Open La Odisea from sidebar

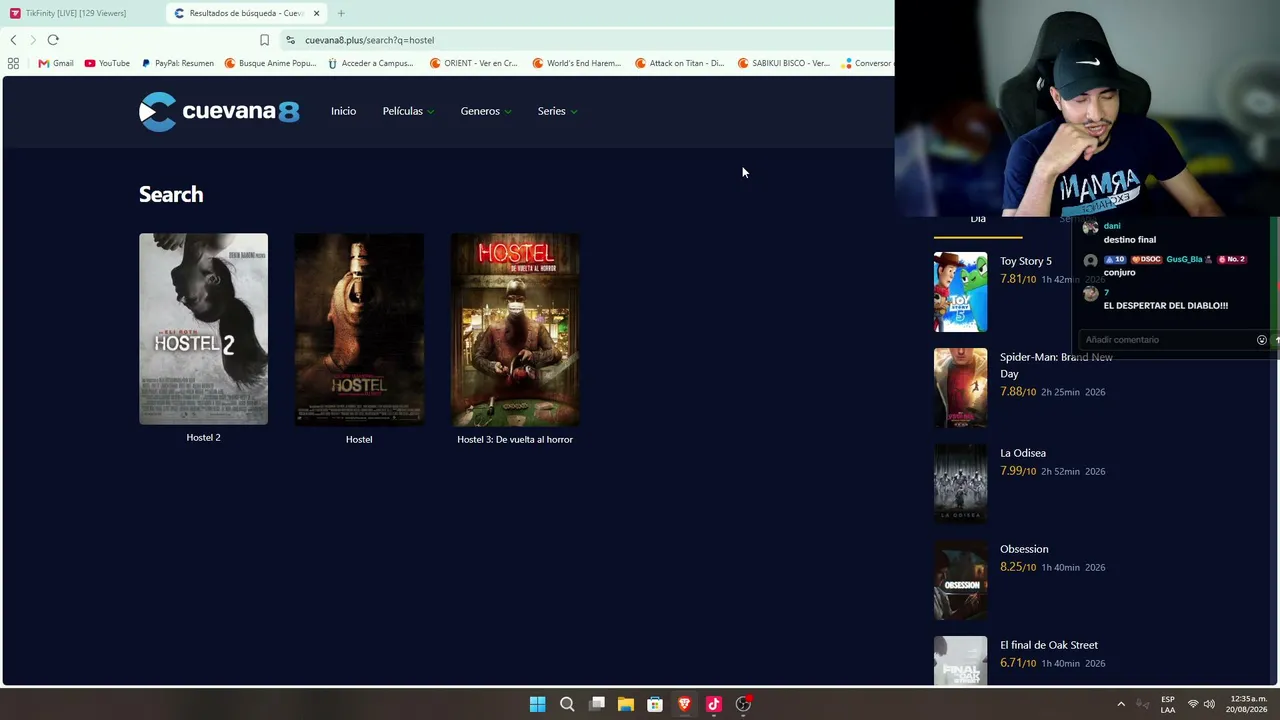[x=1023, y=453]
